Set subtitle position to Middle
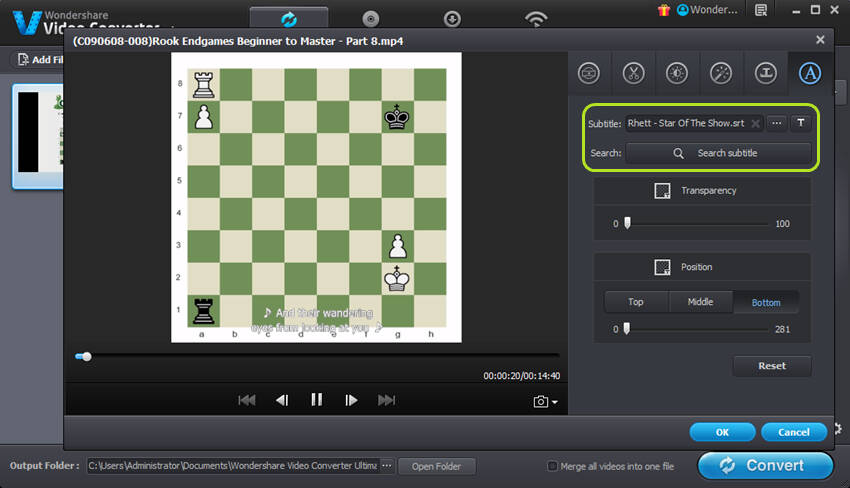 pyautogui.click(x=701, y=302)
